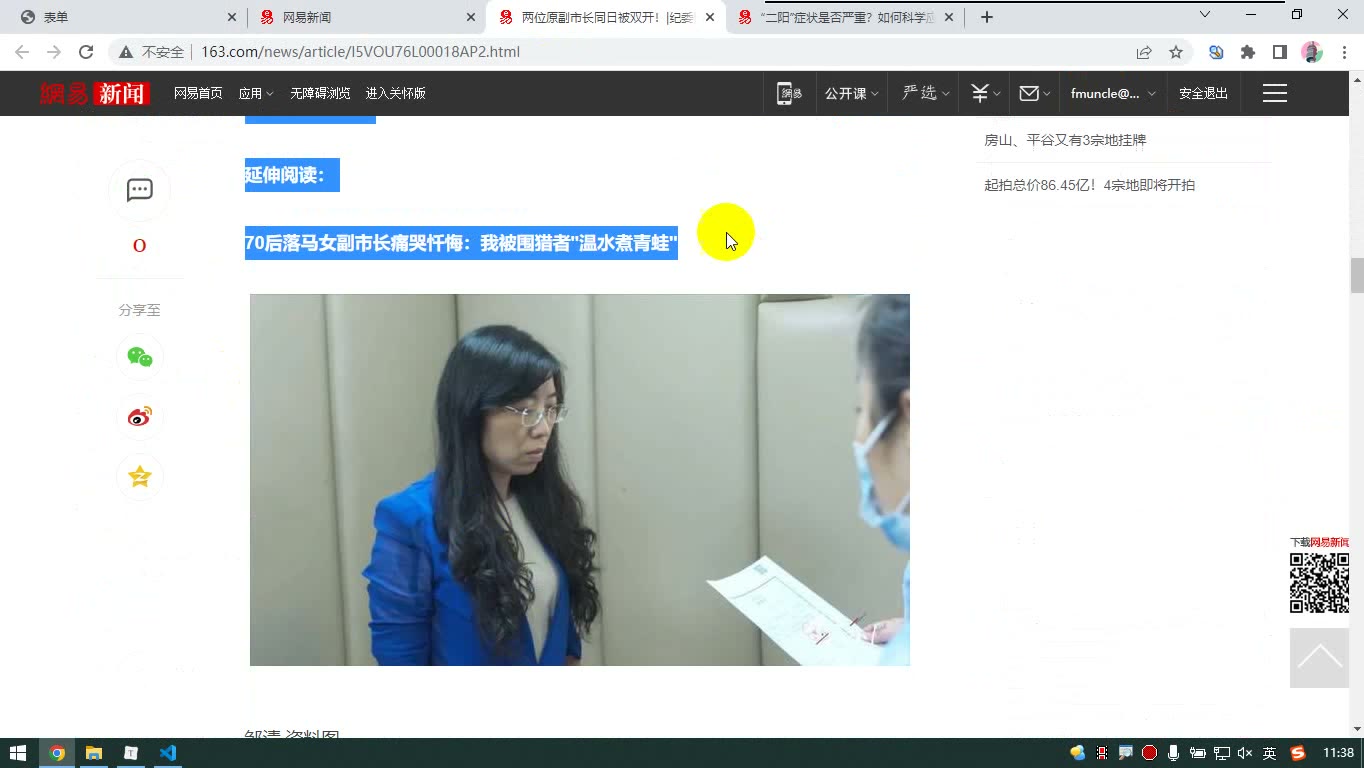Open the Chrome side panel icon

(1279, 52)
